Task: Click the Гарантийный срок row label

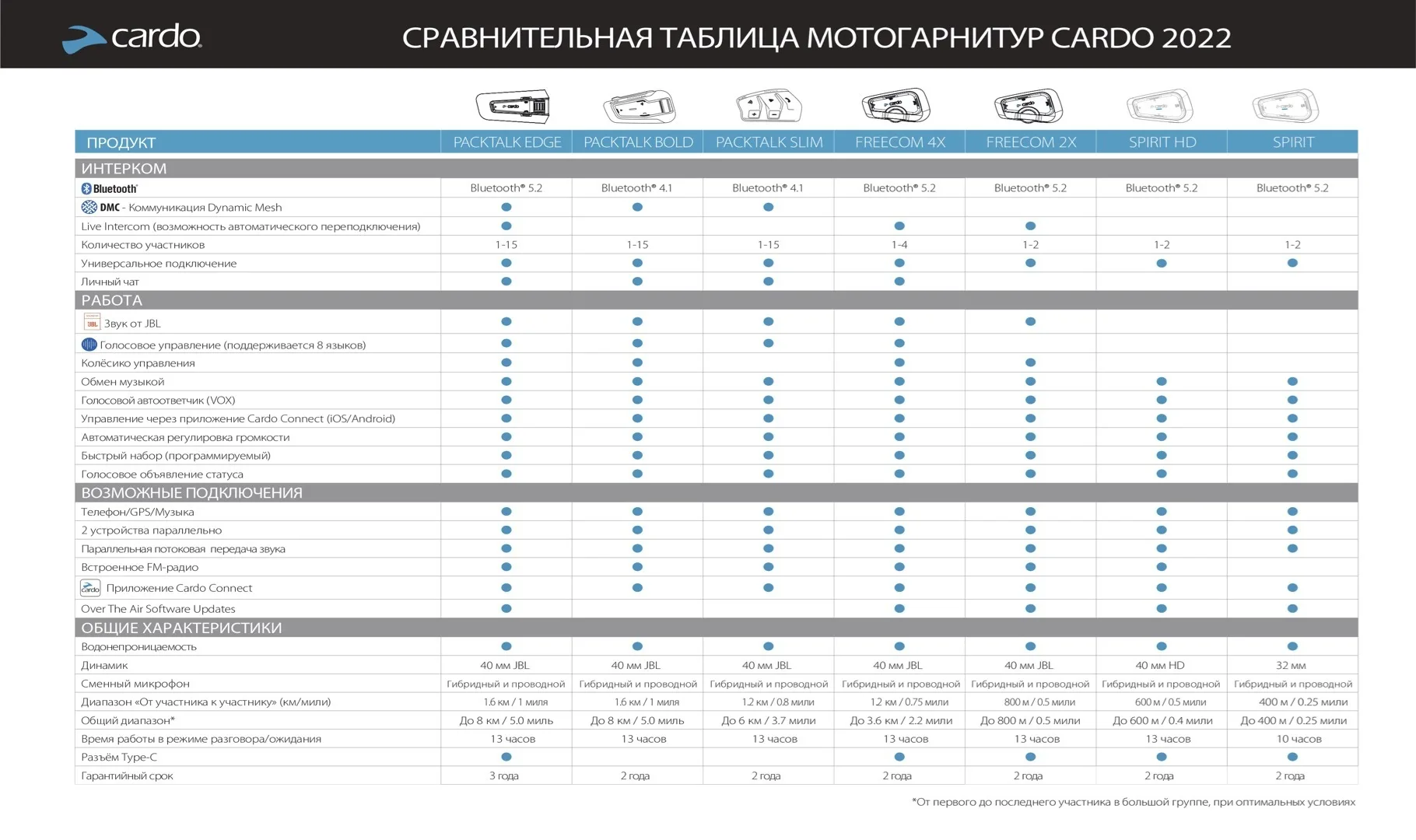Action: pos(127,775)
